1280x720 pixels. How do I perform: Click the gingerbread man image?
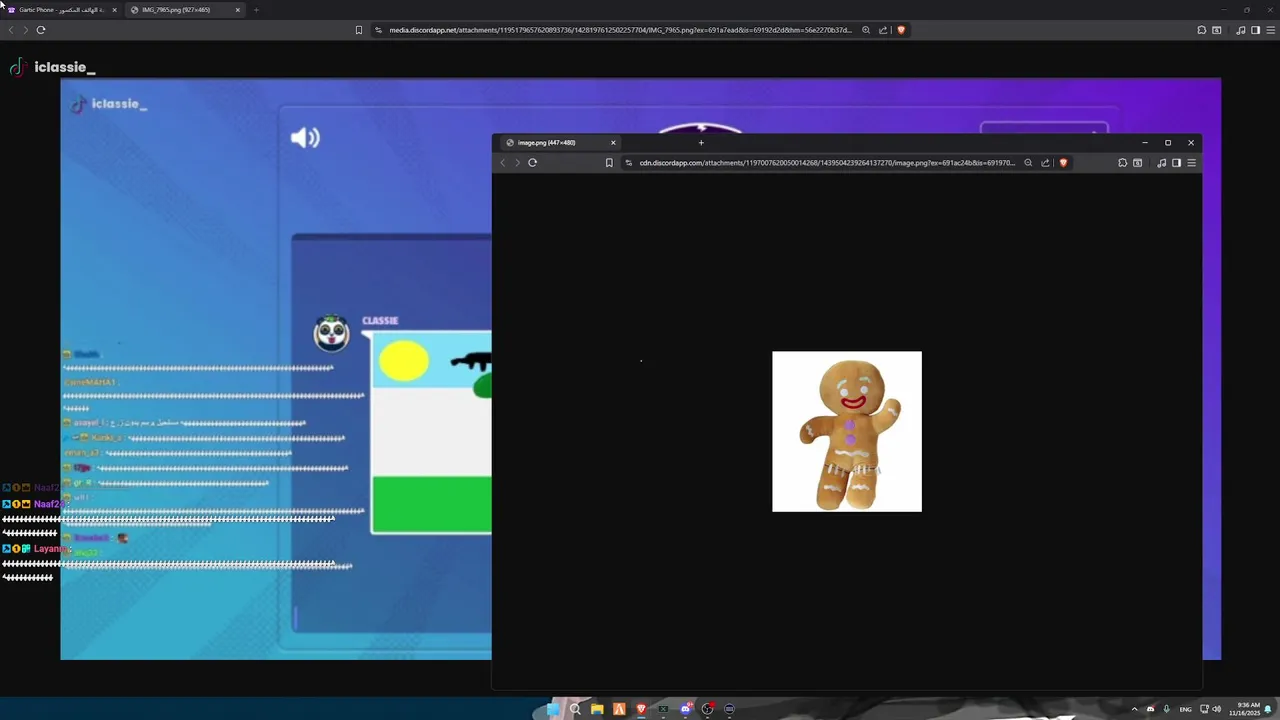pos(847,431)
